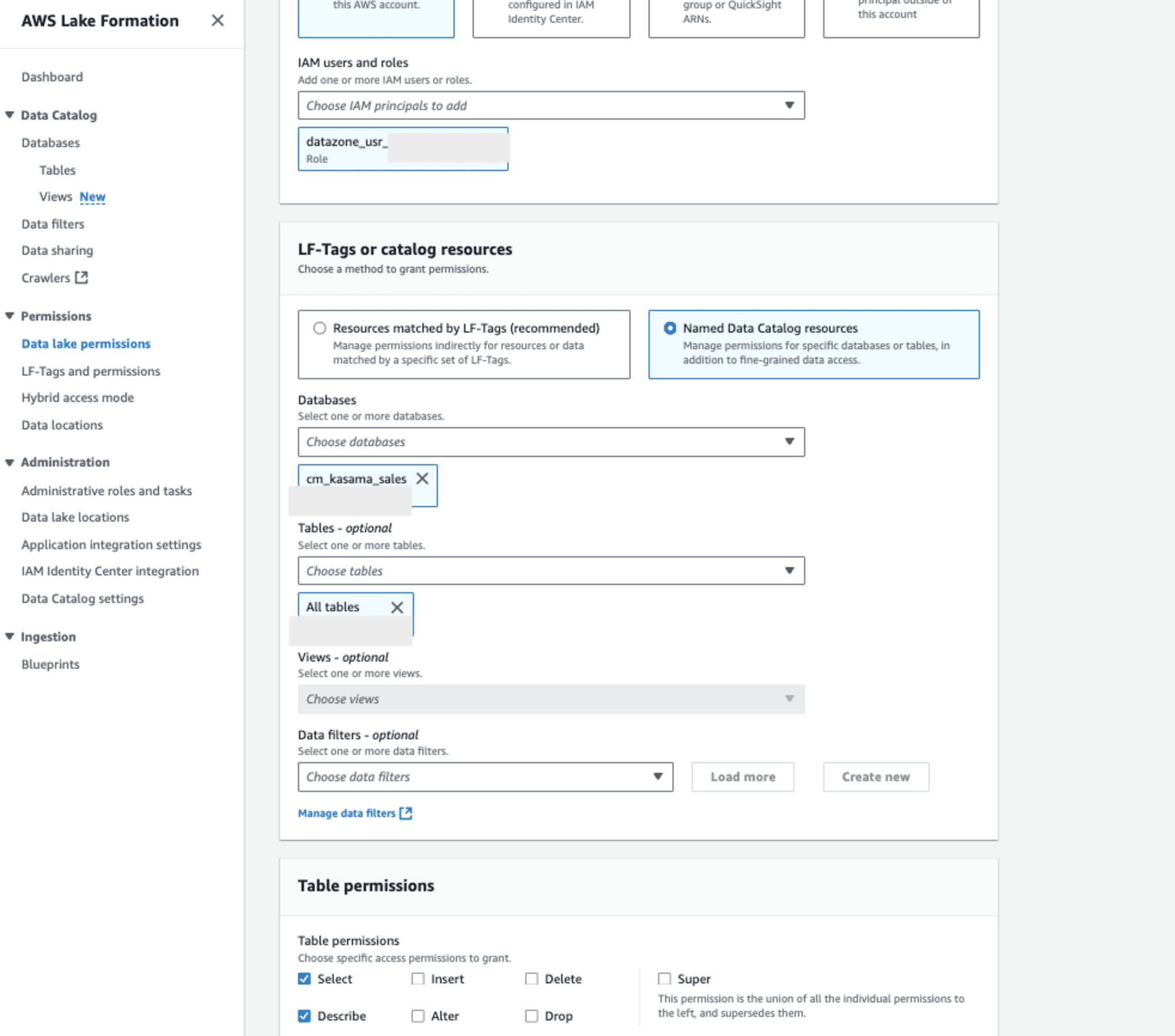This screenshot has width=1175, height=1036.
Task: Open LF-Tags and permissions menu item
Action: 91,370
